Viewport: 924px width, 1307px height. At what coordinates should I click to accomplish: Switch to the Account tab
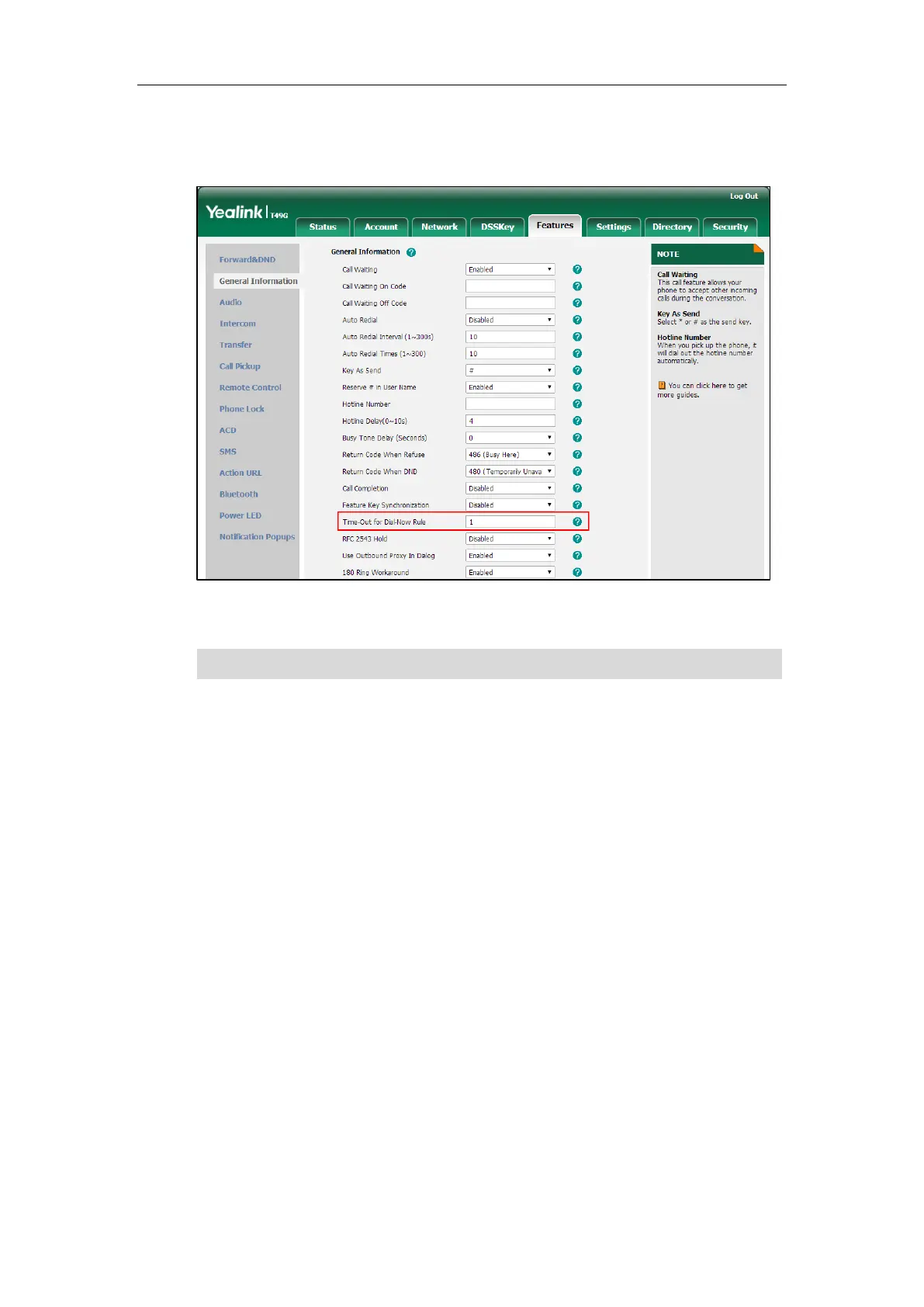tap(381, 227)
